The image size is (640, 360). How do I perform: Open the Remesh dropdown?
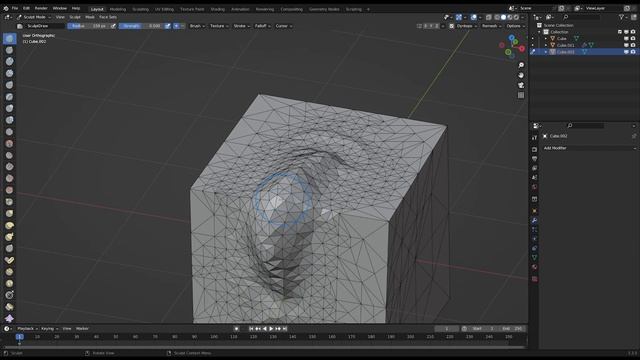click(491, 26)
